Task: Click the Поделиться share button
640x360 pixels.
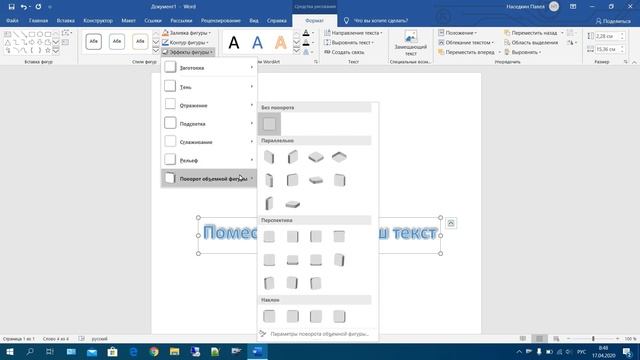Action: [613, 21]
